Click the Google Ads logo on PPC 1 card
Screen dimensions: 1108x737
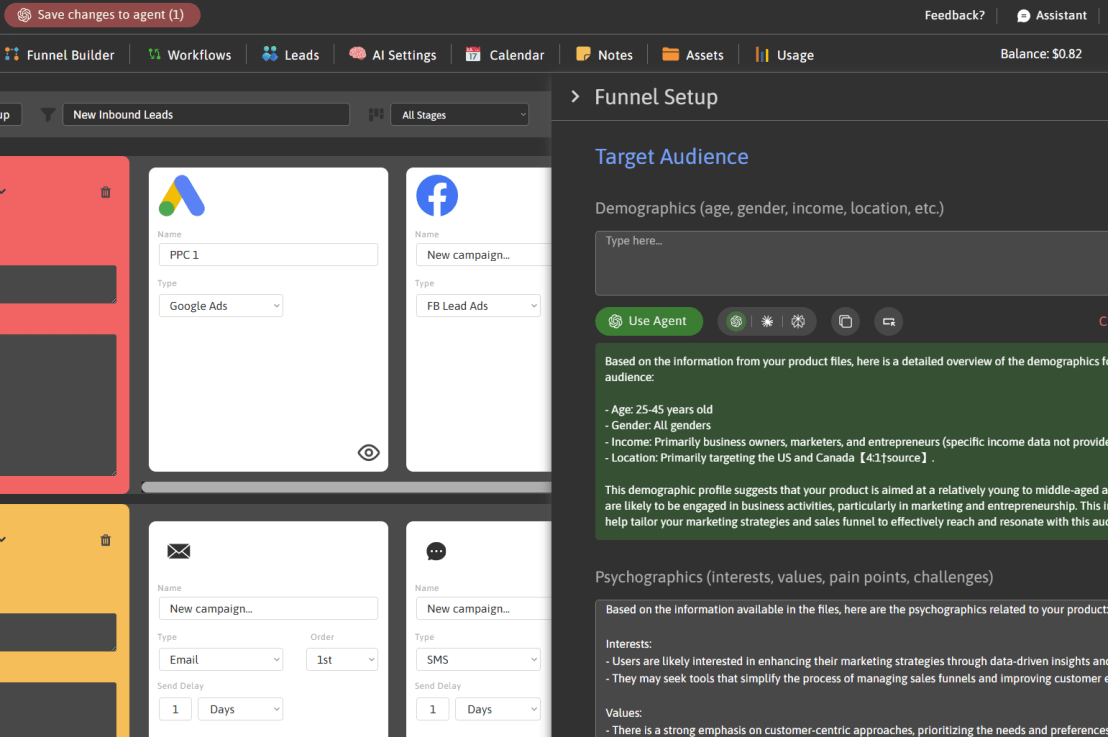(182, 196)
